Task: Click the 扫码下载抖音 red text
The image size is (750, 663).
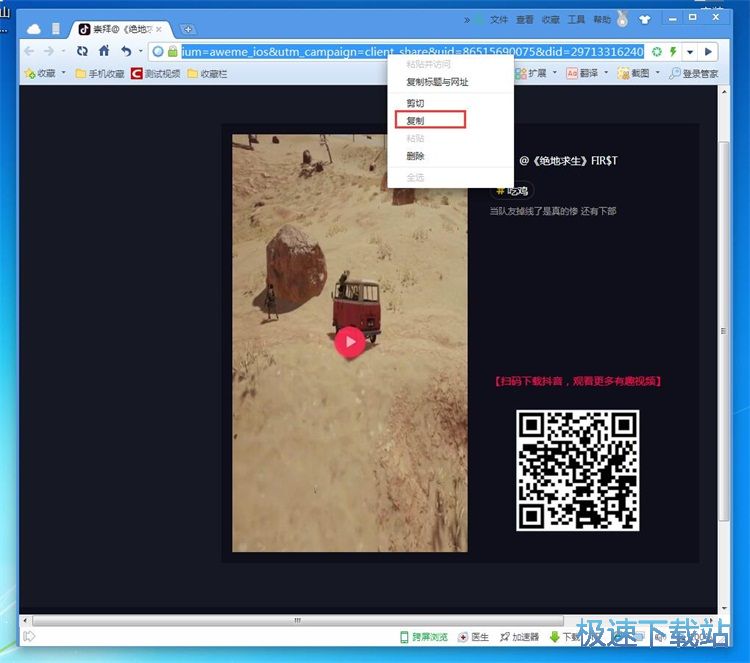Action: [578, 381]
